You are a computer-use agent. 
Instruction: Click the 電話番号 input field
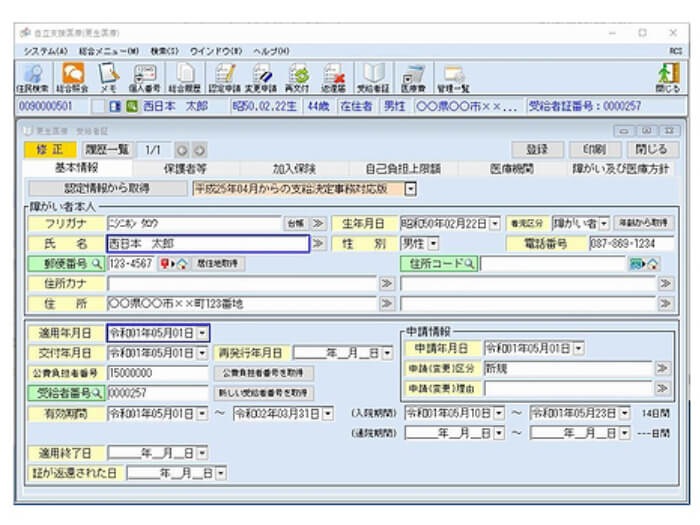[631, 243]
